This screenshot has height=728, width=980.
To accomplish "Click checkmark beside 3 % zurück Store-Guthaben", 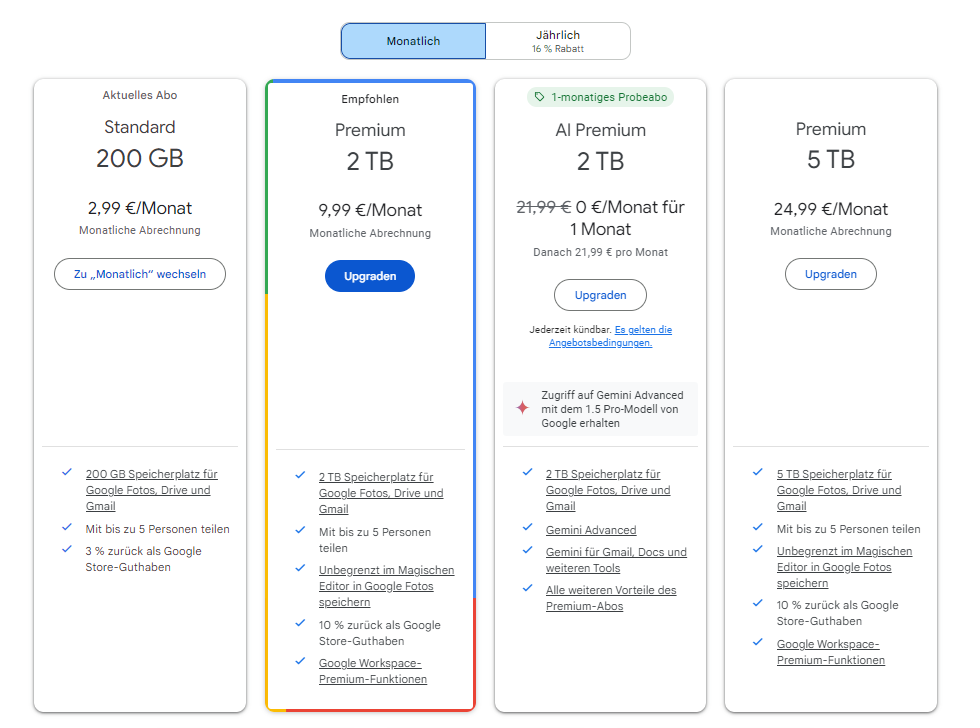I will pos(67,549).
